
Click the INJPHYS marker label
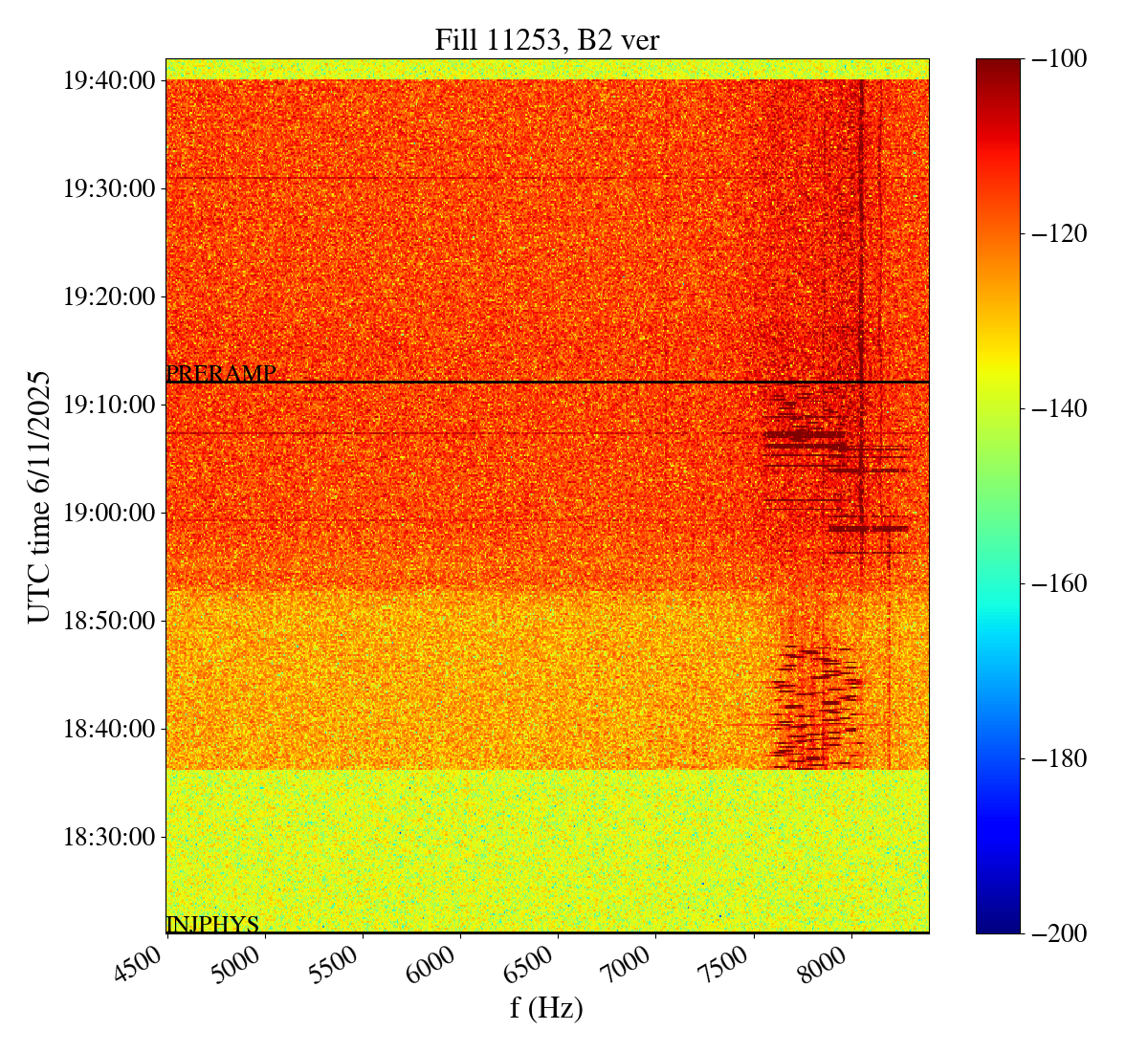pyautogui.click(x=212, y=924)
